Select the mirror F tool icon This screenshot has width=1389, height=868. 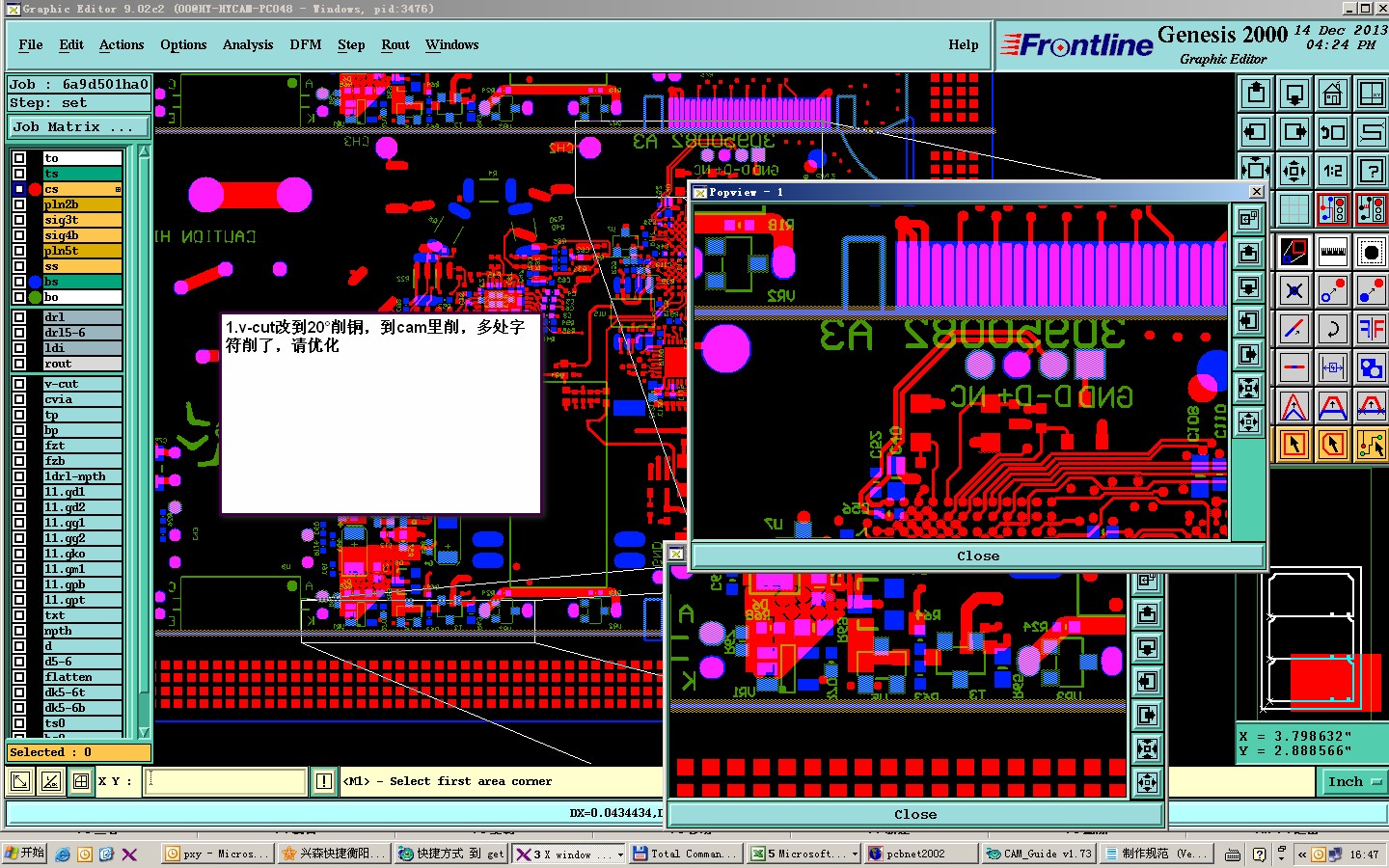1371,329
